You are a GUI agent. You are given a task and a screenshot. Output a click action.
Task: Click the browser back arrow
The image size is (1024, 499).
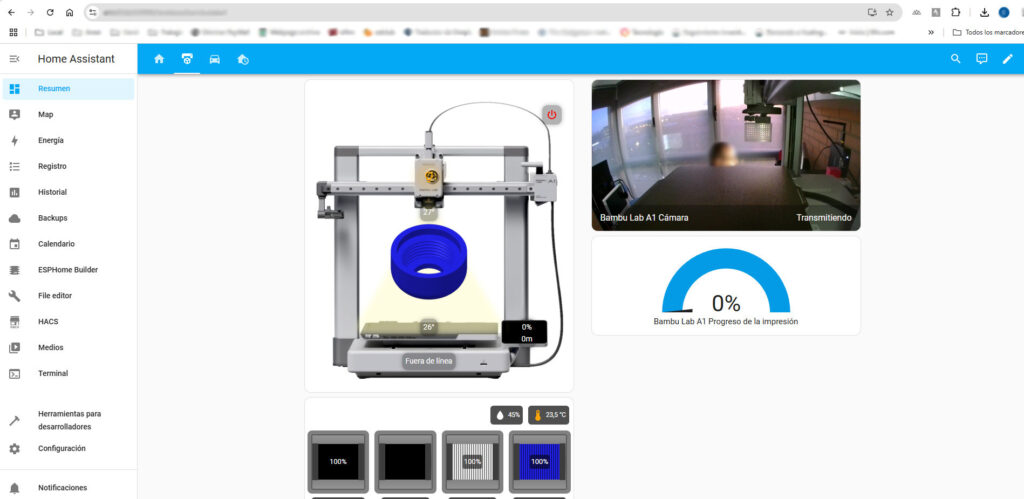tap(11, 12)
